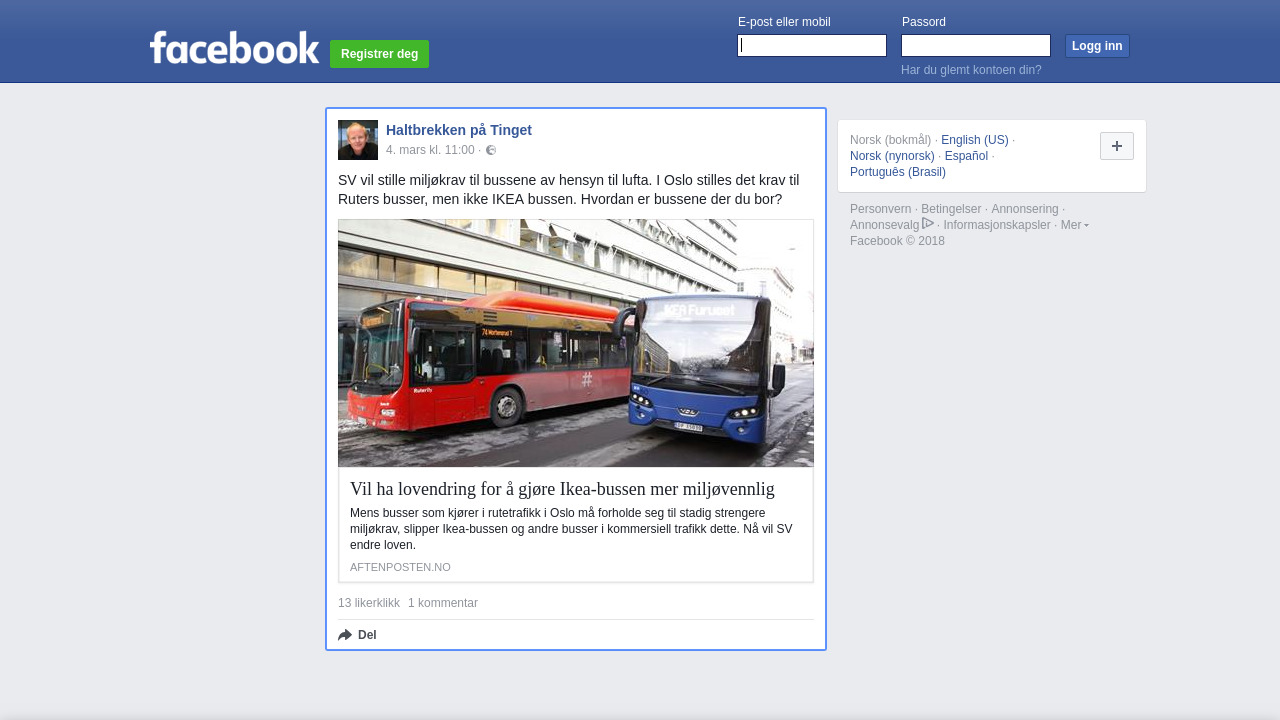Click the post timestamp 4. mars kl. 11:00

click(430, 150)
